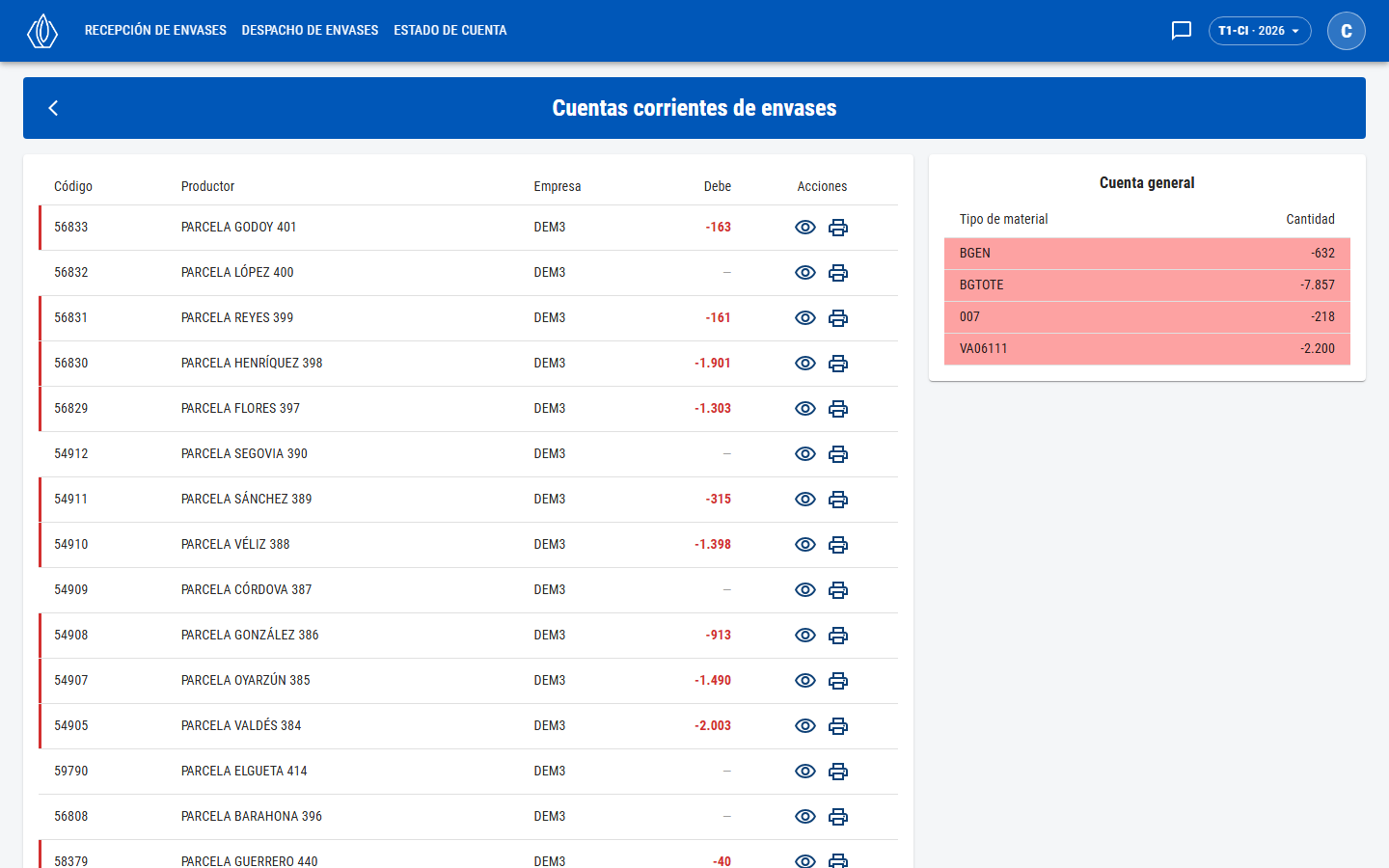This screenshot has height=868, width=1389.
Task: Print account for PARCELA VALDÉS 384
Action: tap(838, 726)
